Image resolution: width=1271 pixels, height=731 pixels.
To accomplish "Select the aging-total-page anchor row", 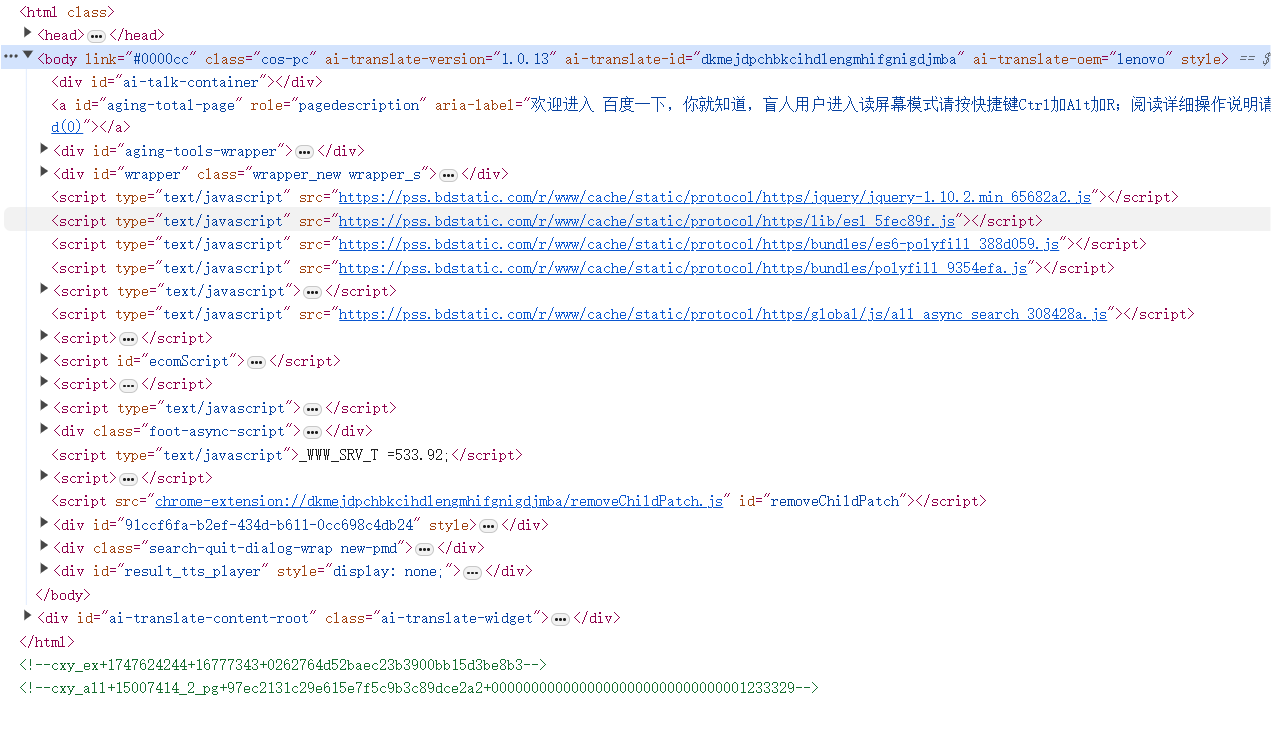I will [x=660, y=116].
